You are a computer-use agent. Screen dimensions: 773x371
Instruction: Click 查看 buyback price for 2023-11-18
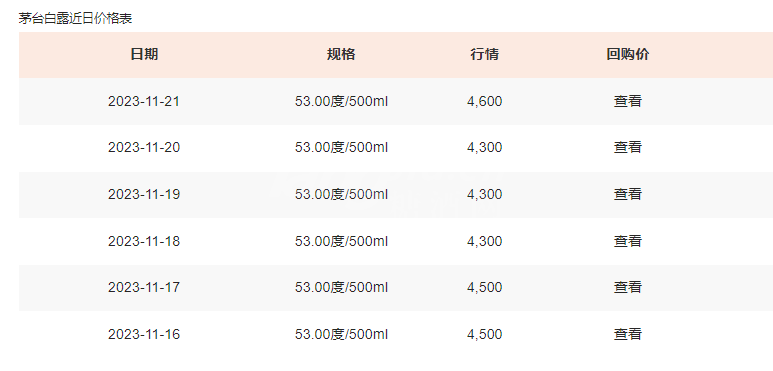(x=628, y=241)
